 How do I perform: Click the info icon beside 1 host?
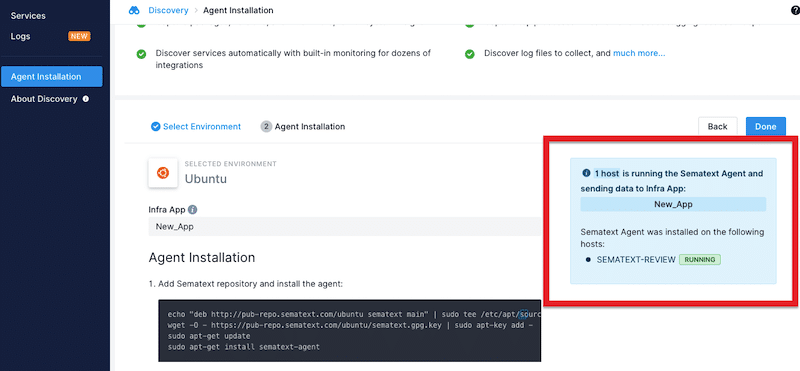click(586, 173)
